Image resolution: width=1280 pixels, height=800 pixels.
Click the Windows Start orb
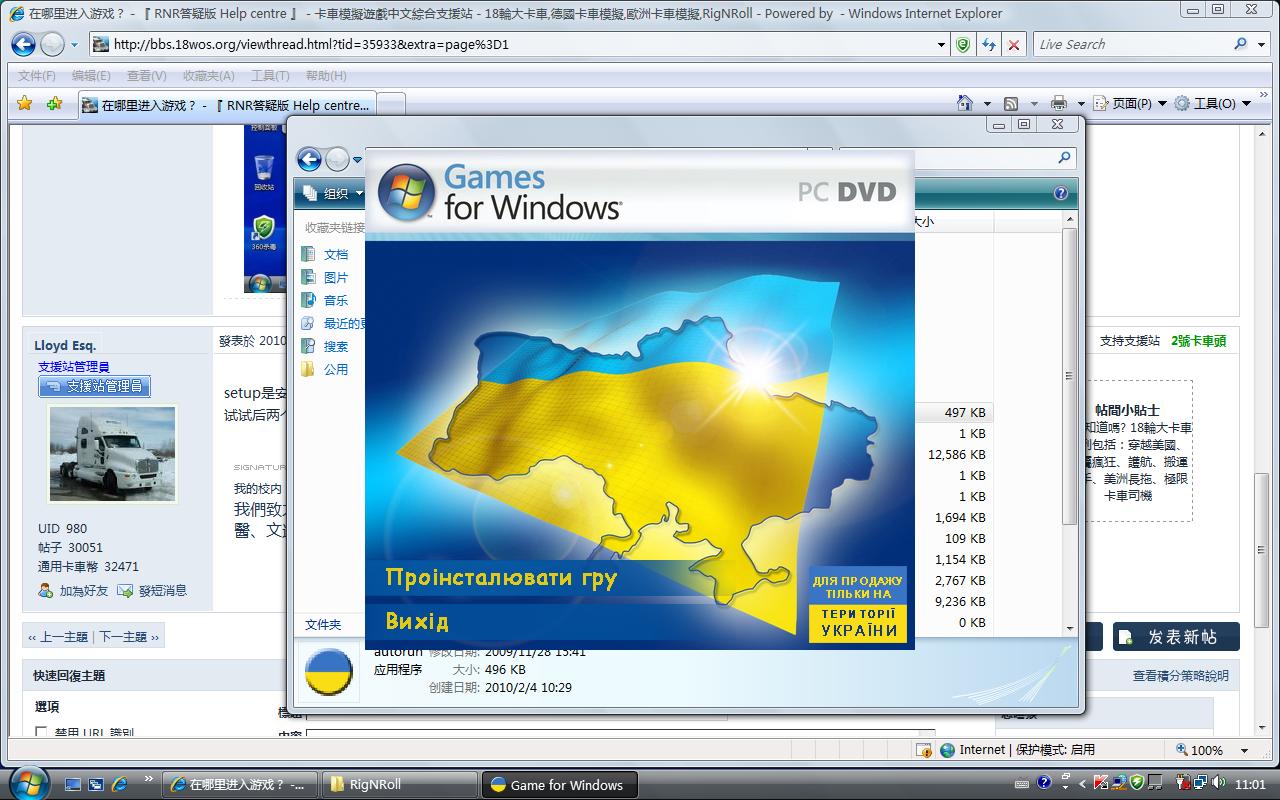pos(28,783)
